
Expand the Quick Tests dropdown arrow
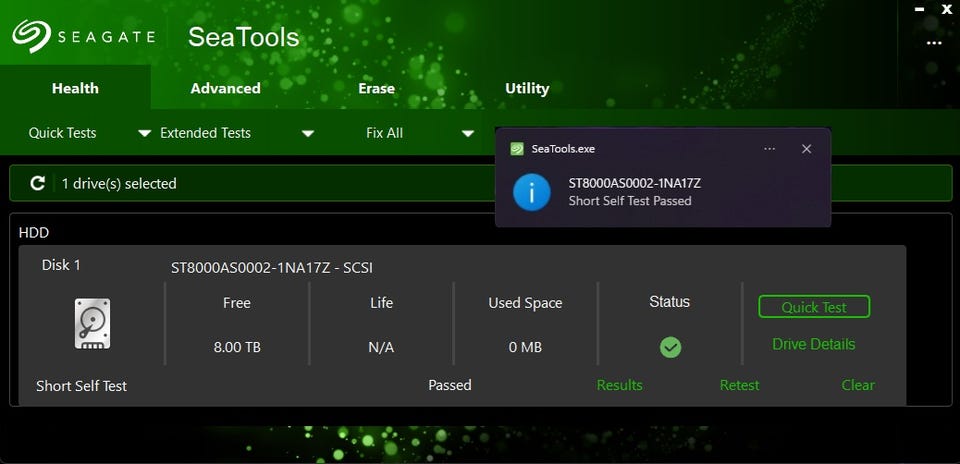pyautogui.click(x=144, y=133)
